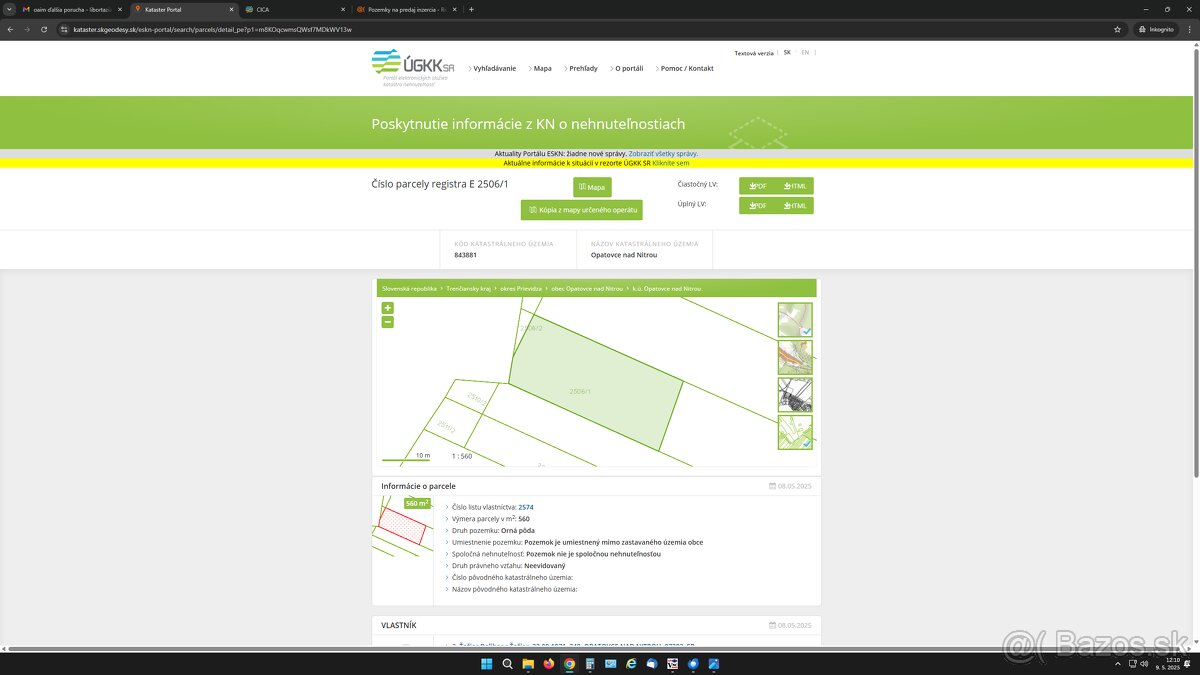Image resolution: width=1200 pixels, height=675 pixels.
Task: Click the ÚGKK SR logo
Action: pyautogui.click(x=412, y=67)
